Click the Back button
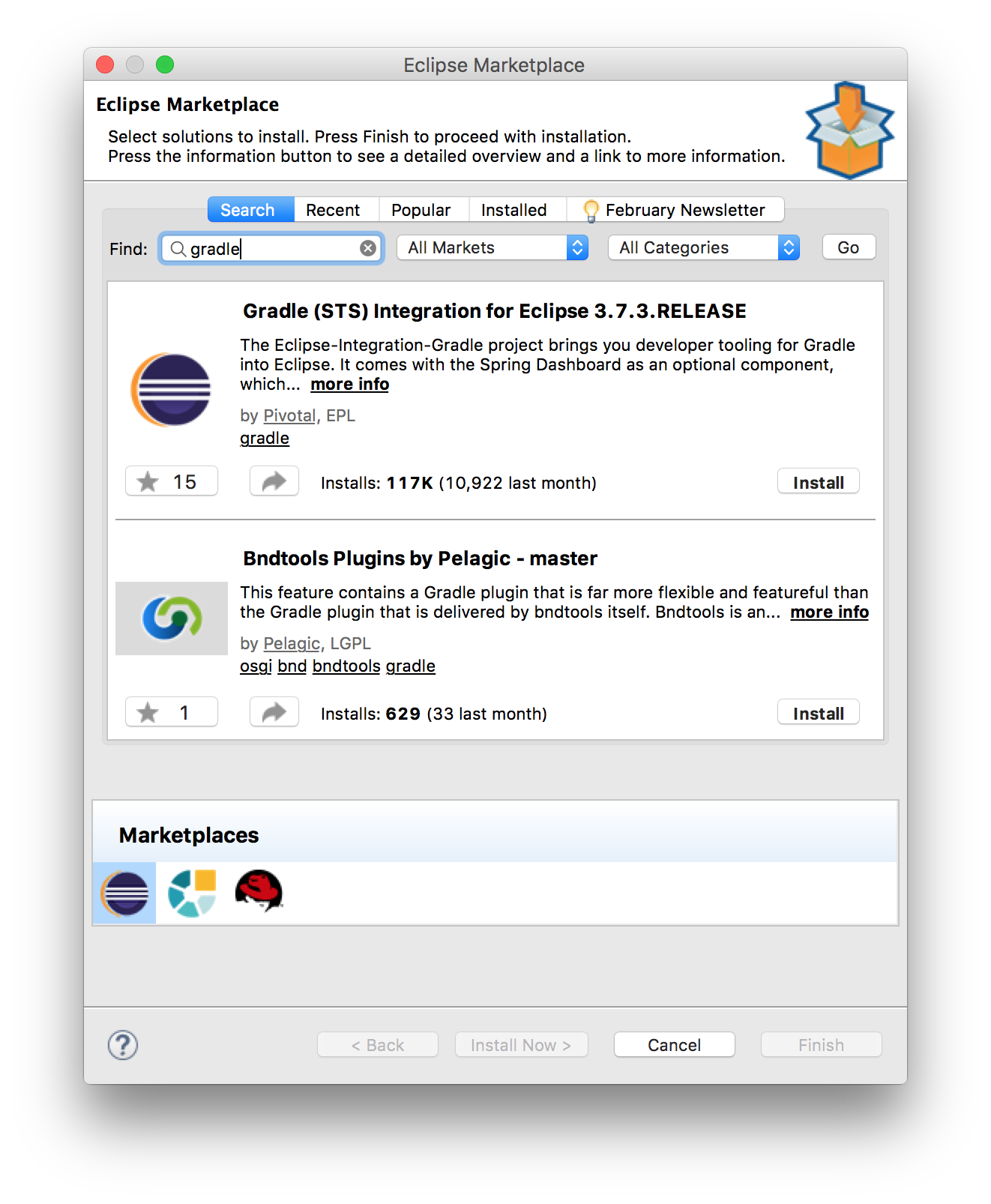 click(378, 1045)
